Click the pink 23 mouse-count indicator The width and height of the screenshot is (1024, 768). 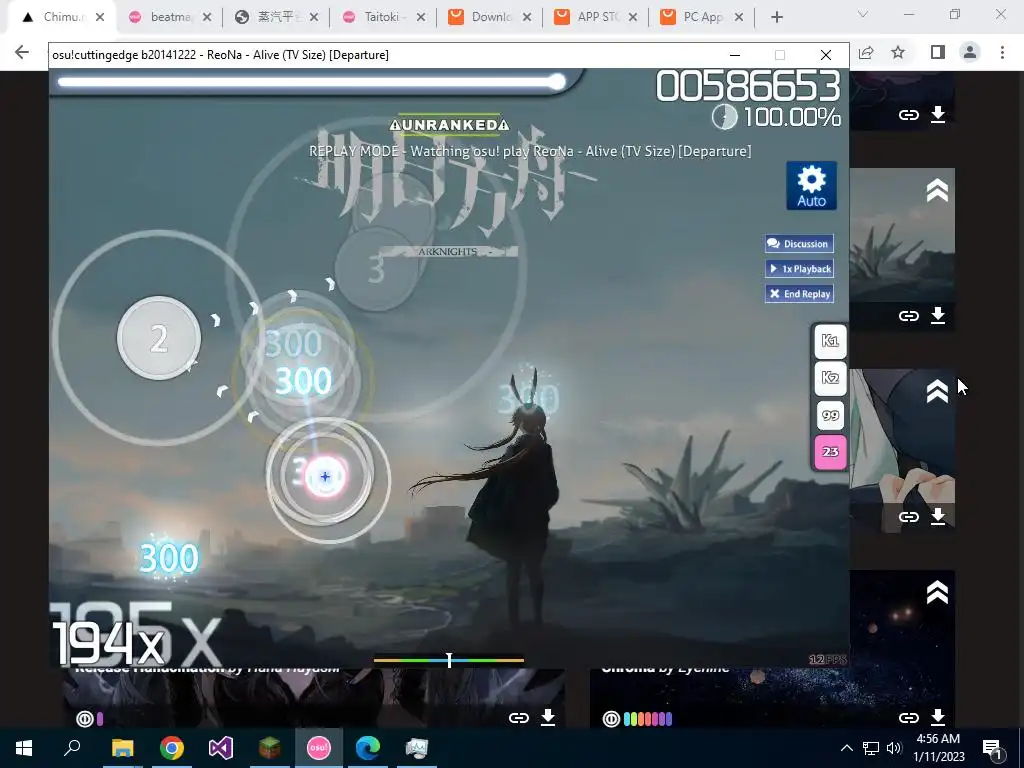830,452
